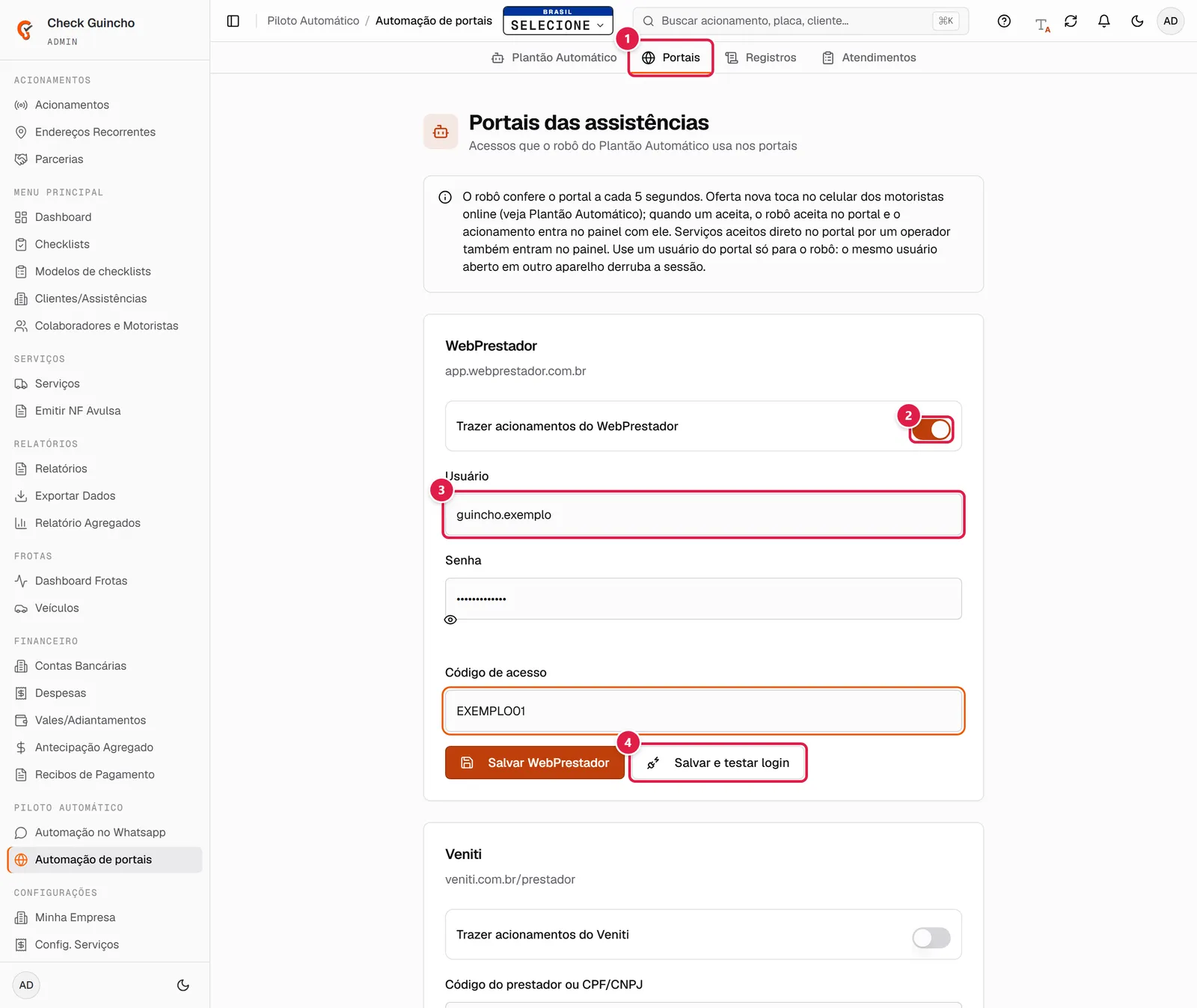1197x1008 pixels.
Task: Disable Trazer acionamentos do WebPrestador switch
Action: (931, 430)
